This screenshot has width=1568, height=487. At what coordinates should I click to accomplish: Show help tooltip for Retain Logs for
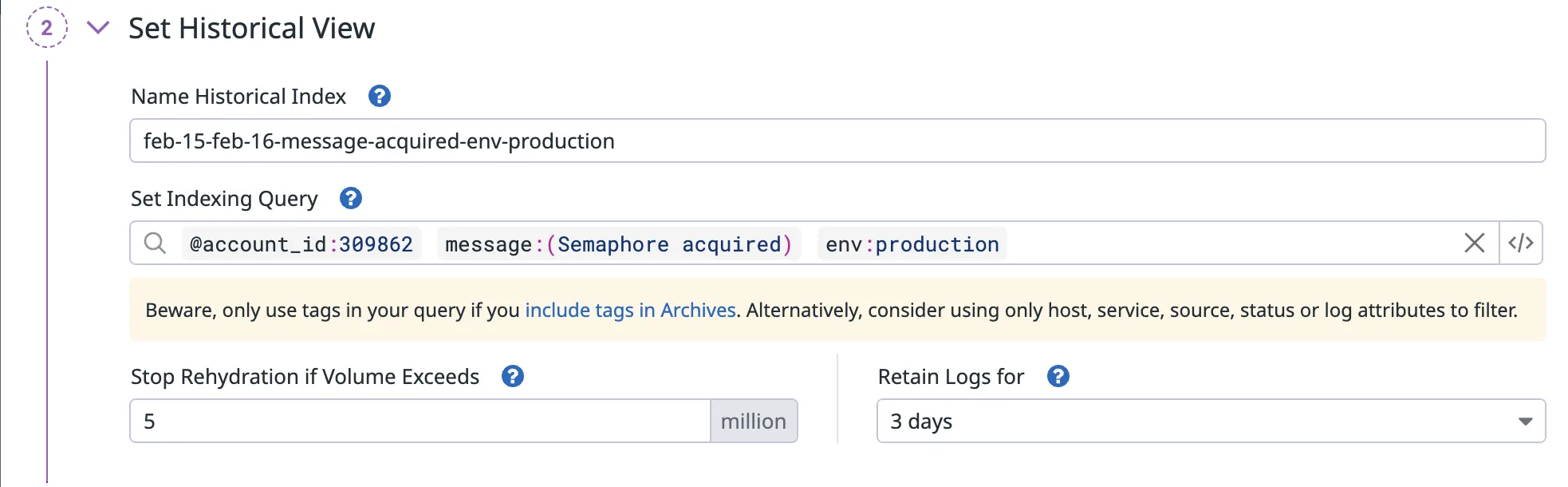point(1058,377)
